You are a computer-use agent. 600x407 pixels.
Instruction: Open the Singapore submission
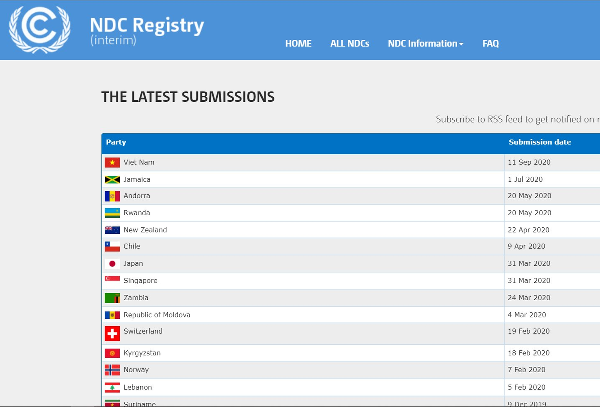[140, 281]
